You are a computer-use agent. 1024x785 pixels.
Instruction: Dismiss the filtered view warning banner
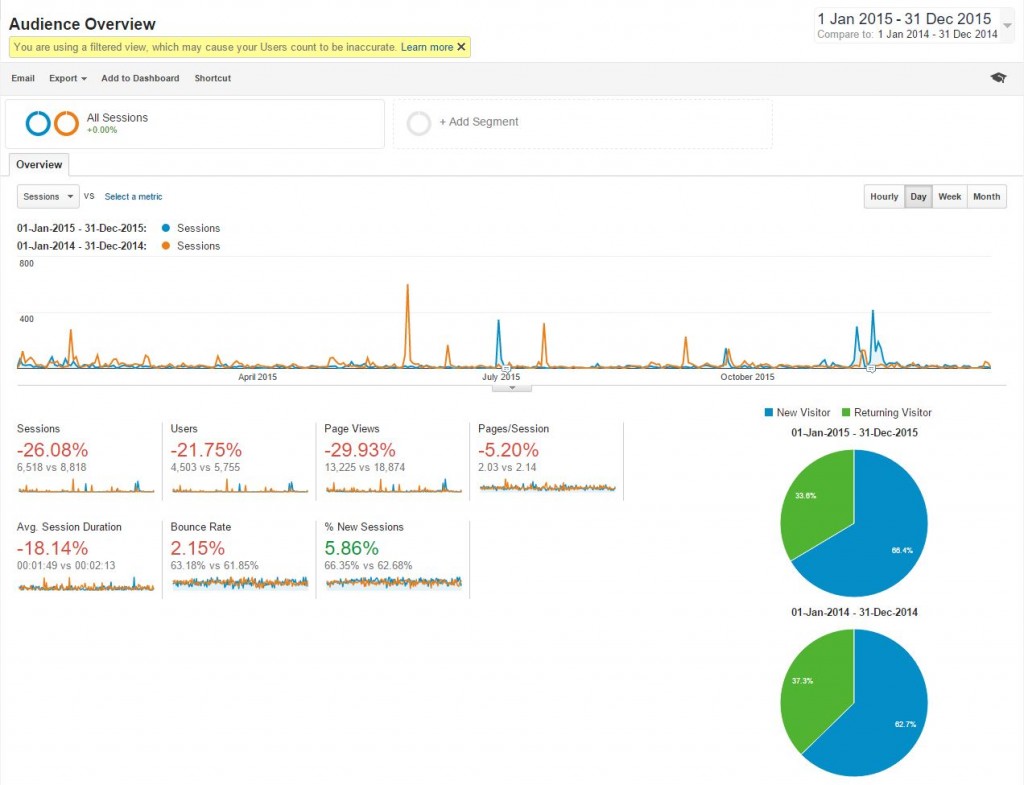click(461, 47)
